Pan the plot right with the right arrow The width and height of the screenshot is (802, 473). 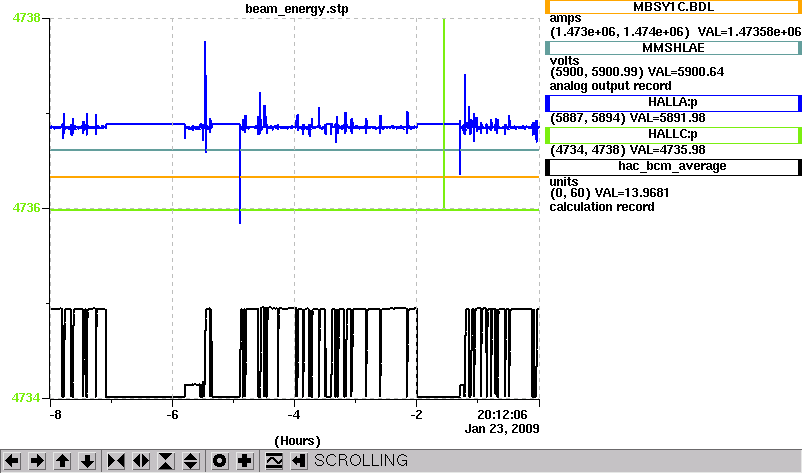point(37,461)
